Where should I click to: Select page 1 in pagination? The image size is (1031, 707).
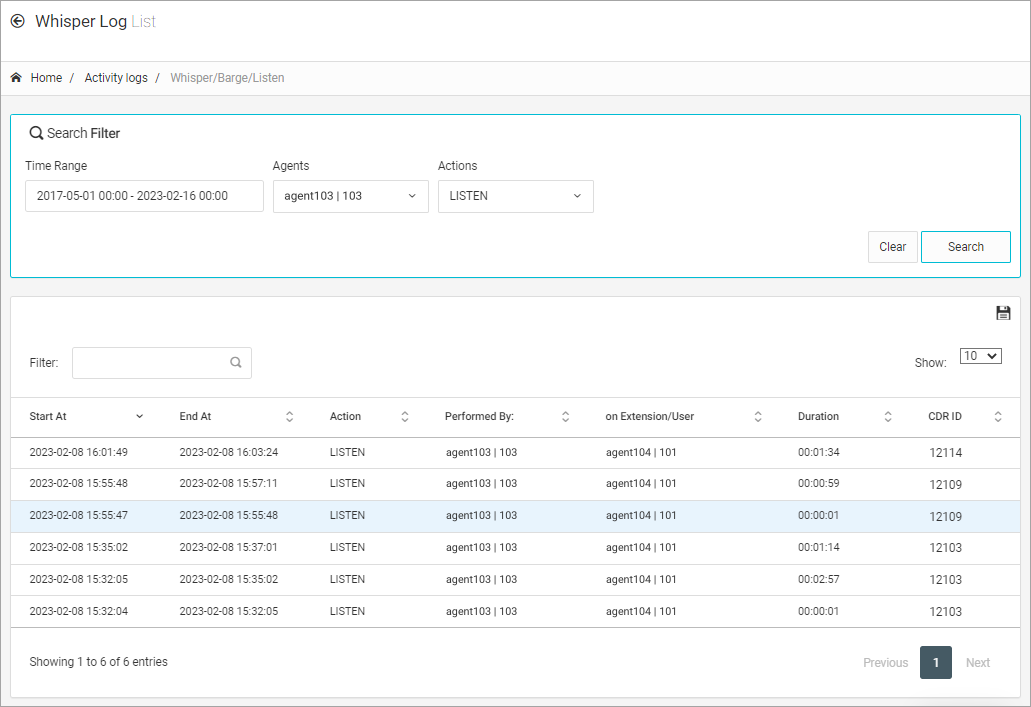coord(936,662)
